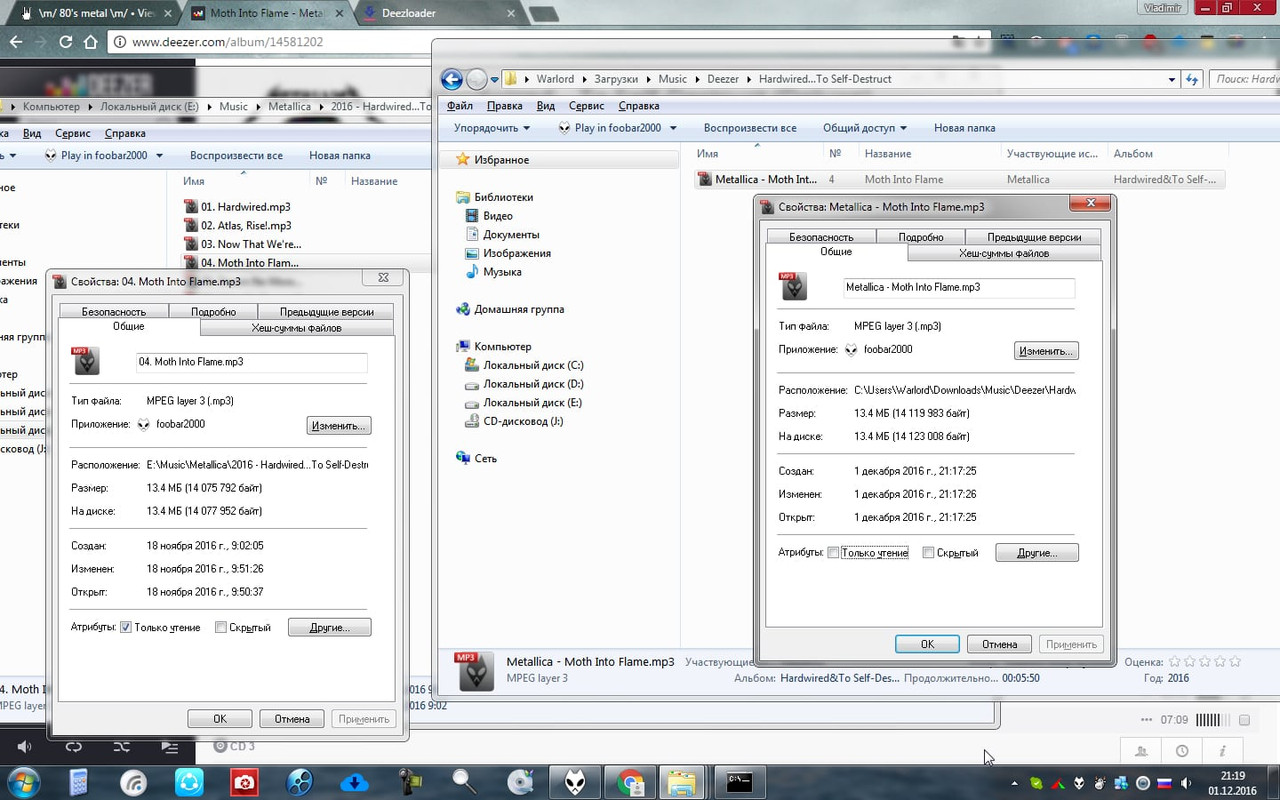Refresh the Hardwired...To Self-Destruct folder view

pyautogui.click(x=1192, y=79)
